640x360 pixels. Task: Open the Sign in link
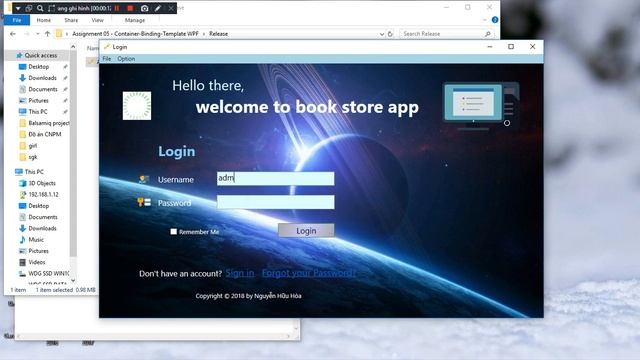[x=240, y=273]
